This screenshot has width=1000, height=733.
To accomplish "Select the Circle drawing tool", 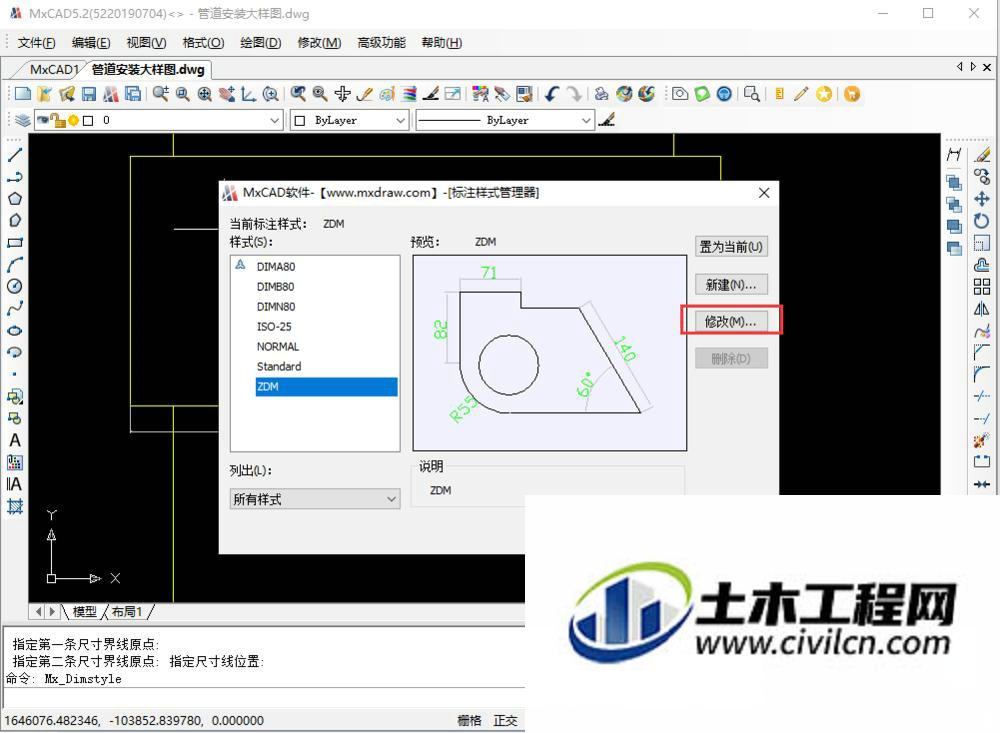I will coord(15,286).
